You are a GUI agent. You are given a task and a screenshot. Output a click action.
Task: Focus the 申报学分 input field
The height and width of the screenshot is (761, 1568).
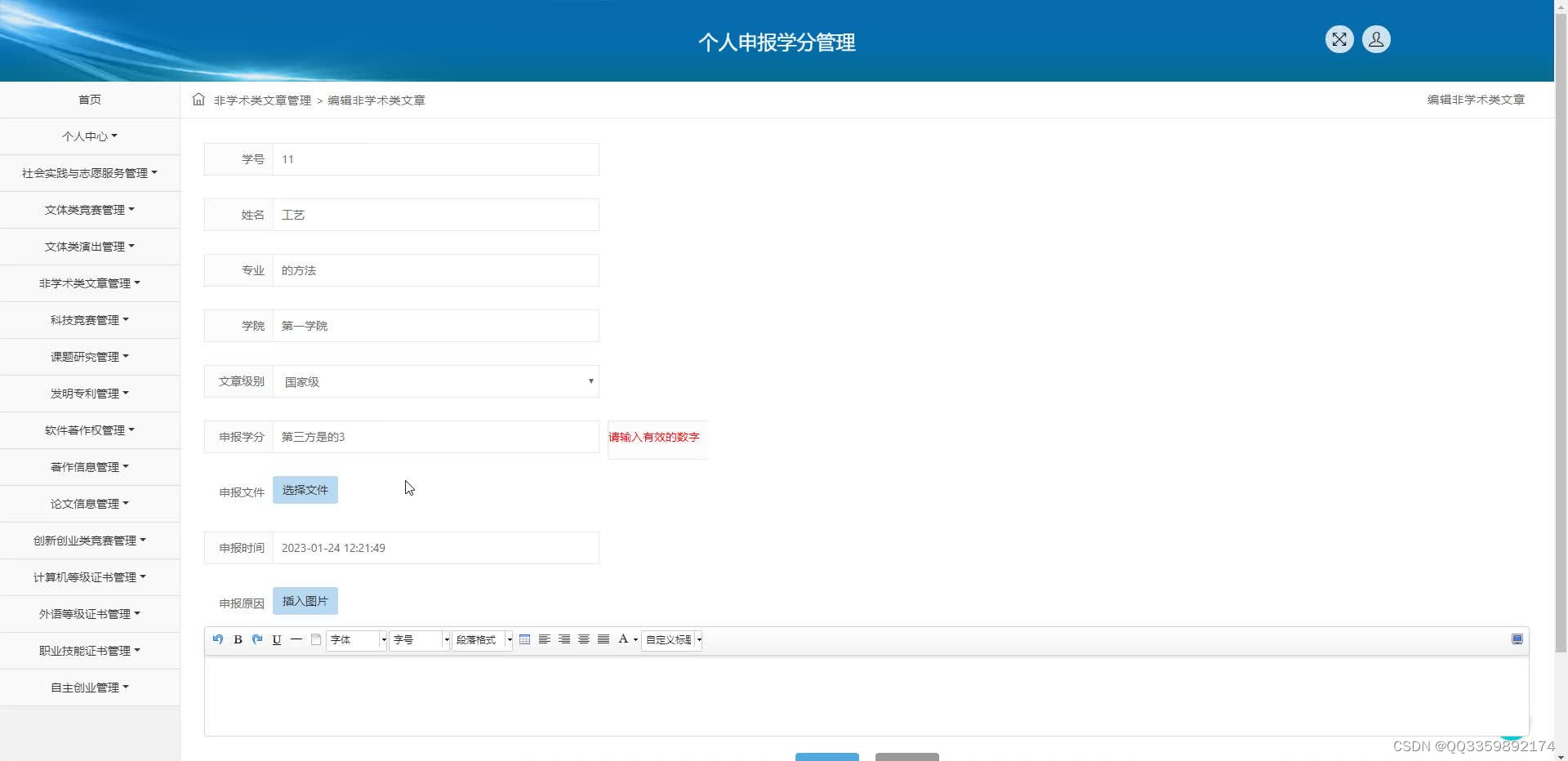click(436, 437)
